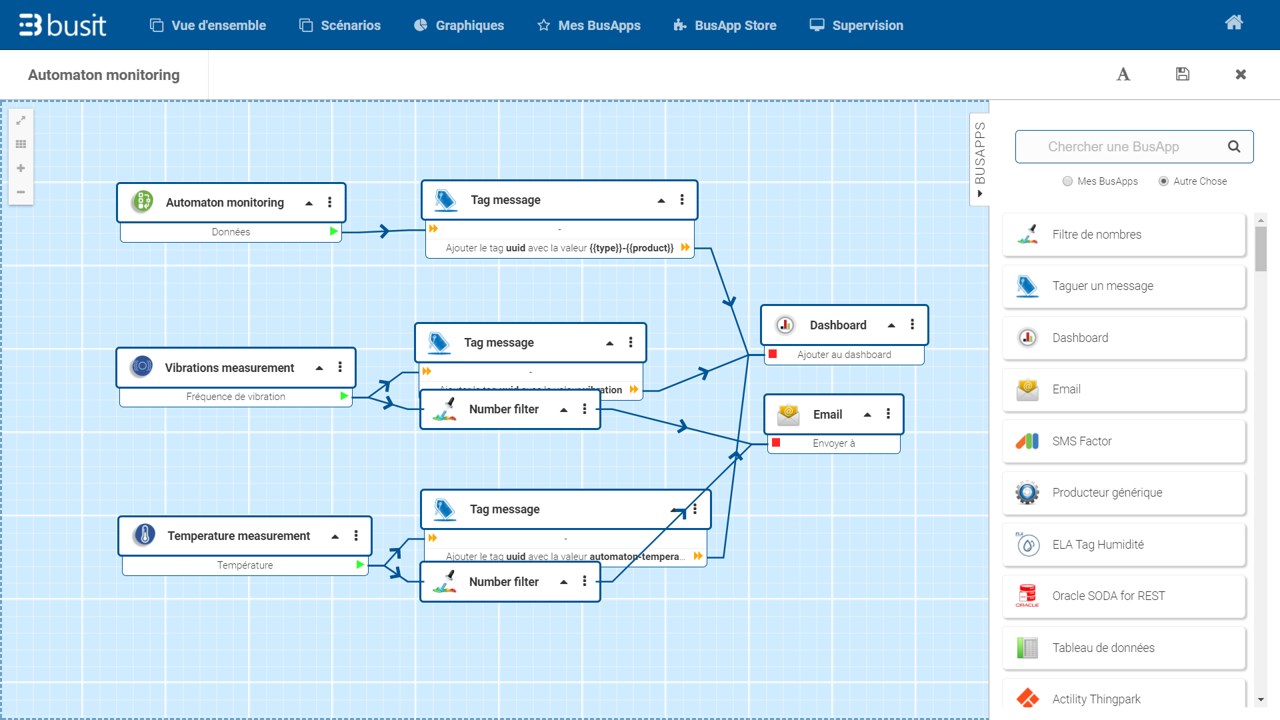Open Mes BusApps in top navigation
This screenshot has height=720, width=1280.
[589, 25]
